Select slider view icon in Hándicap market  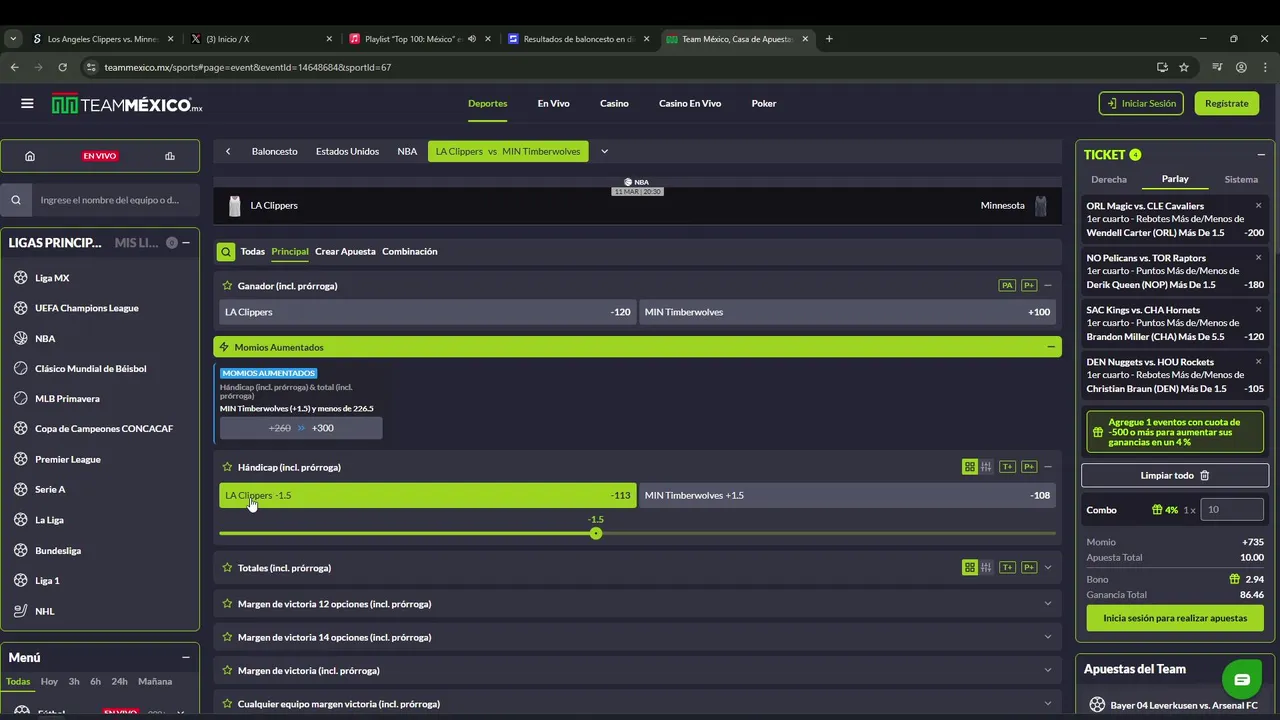click(986, 467)
